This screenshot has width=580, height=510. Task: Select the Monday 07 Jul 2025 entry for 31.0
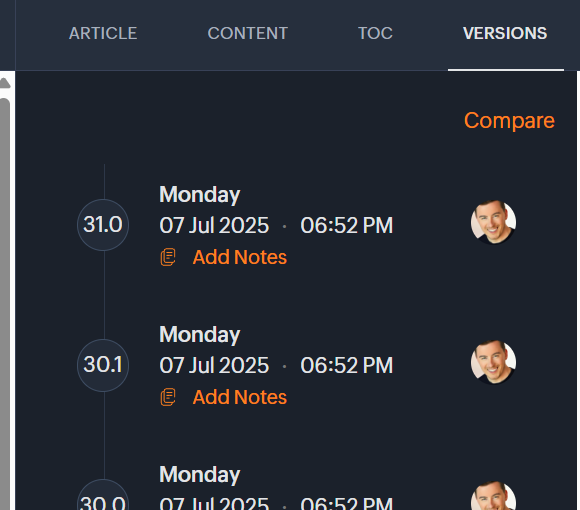(x=276, y=210)
